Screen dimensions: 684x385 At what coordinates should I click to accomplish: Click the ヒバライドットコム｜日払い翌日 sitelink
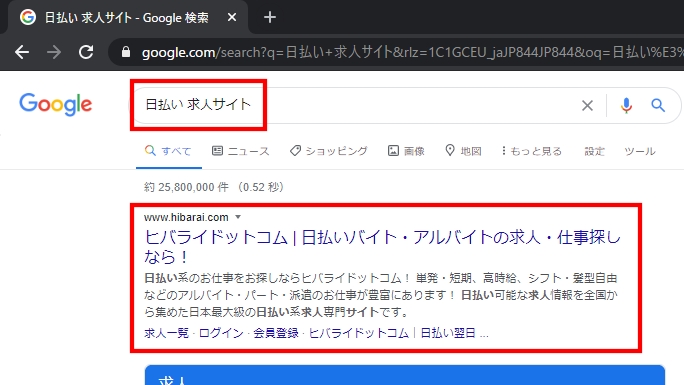pyautogui.click(x=392, y=334)
